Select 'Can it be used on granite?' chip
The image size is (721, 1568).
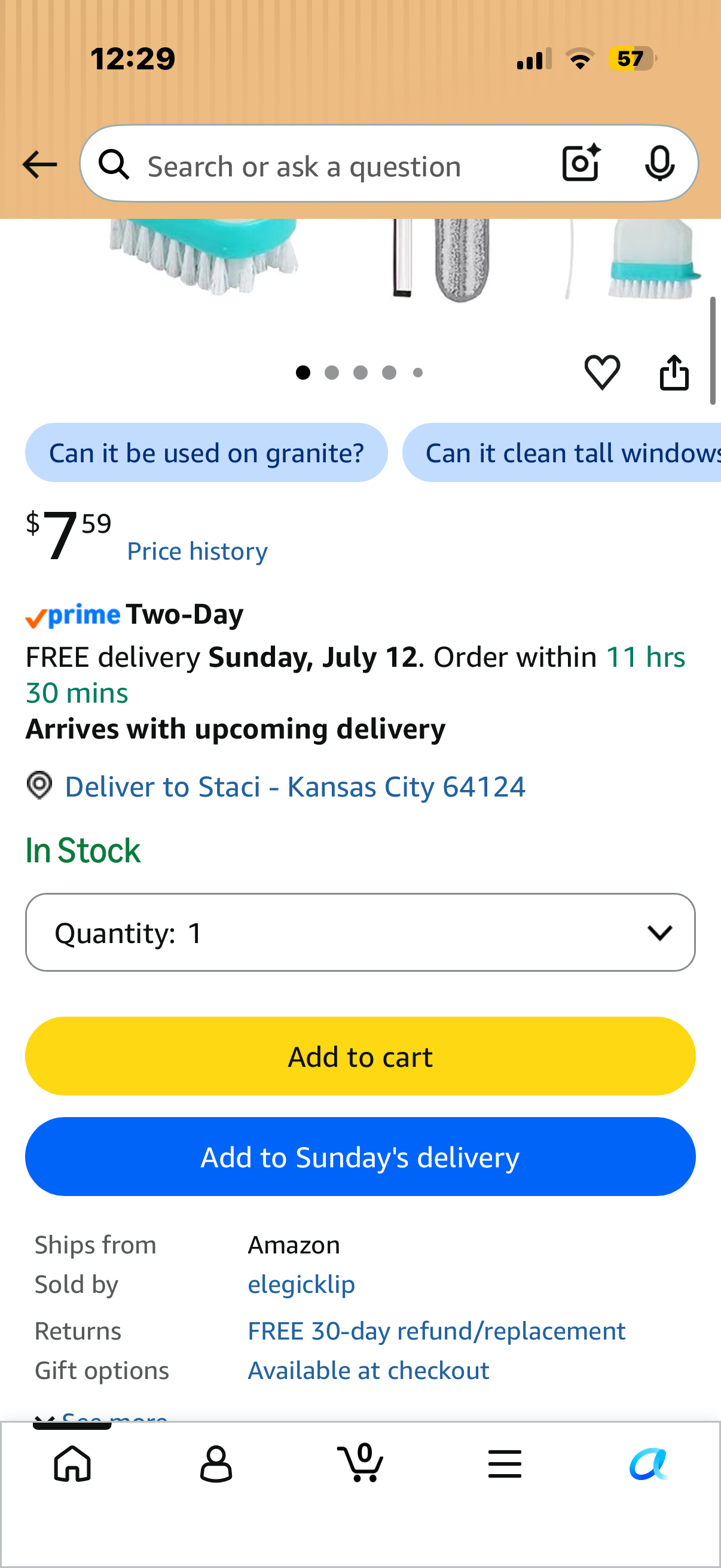[x=206, y=452]
